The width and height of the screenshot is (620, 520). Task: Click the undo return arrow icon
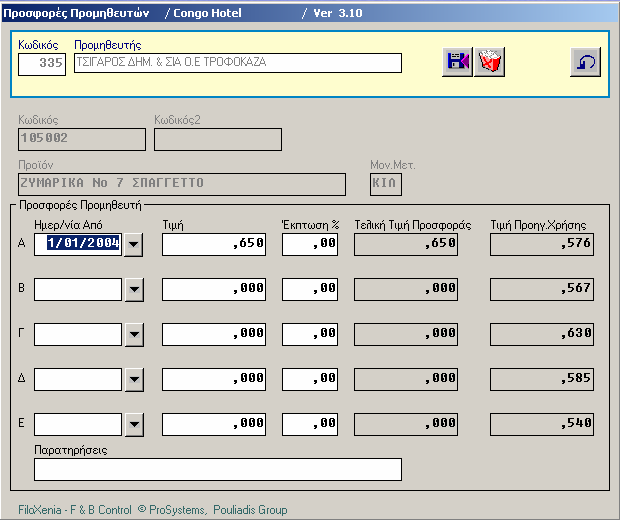(x=586, y=62)
